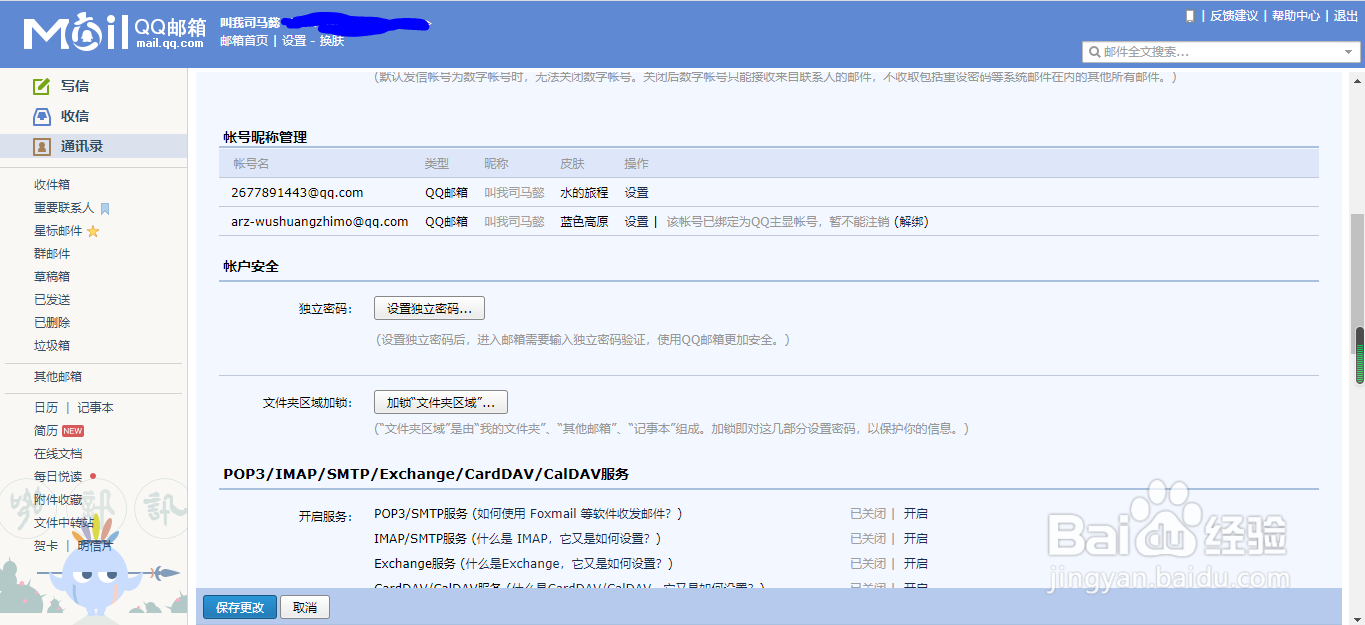Open 附件收藏 in the sidebar
The height and width of the screenshot is (625, 1365).
(x=58, y=500)
